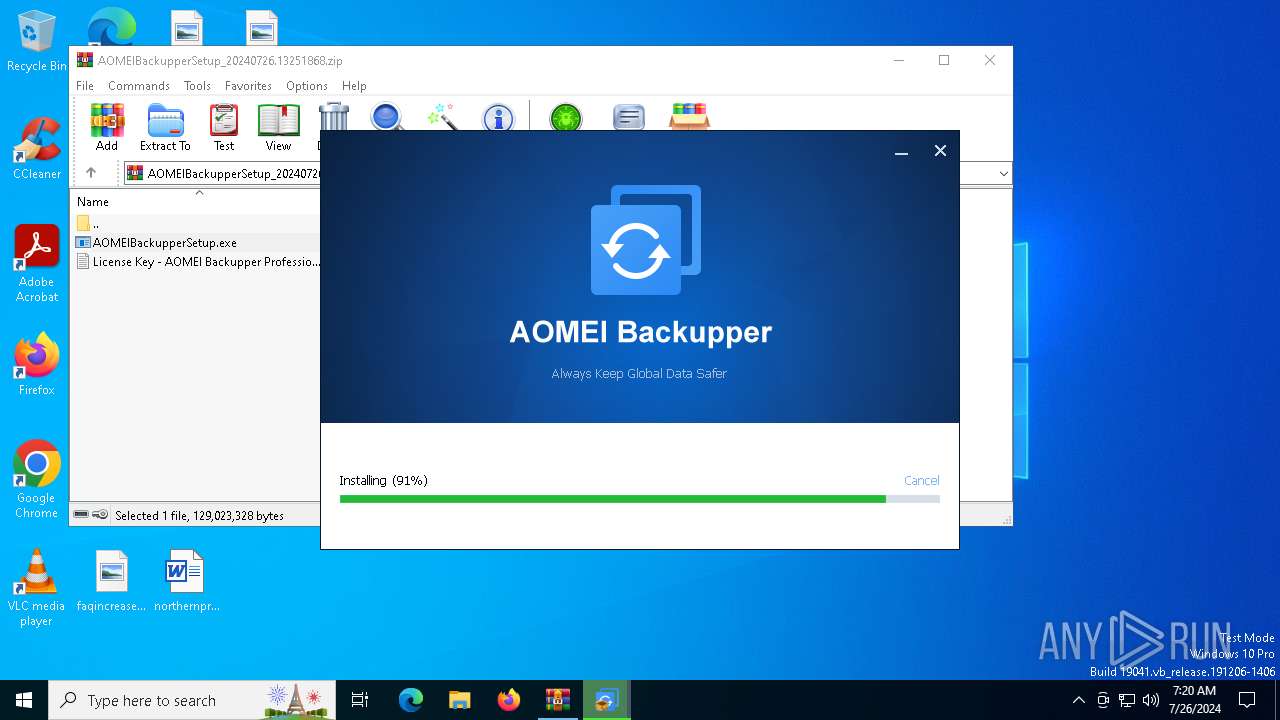Close the AOMEI Backupper installer window
This screenshot has width=1280, height=720.
(x=940, y=151)
